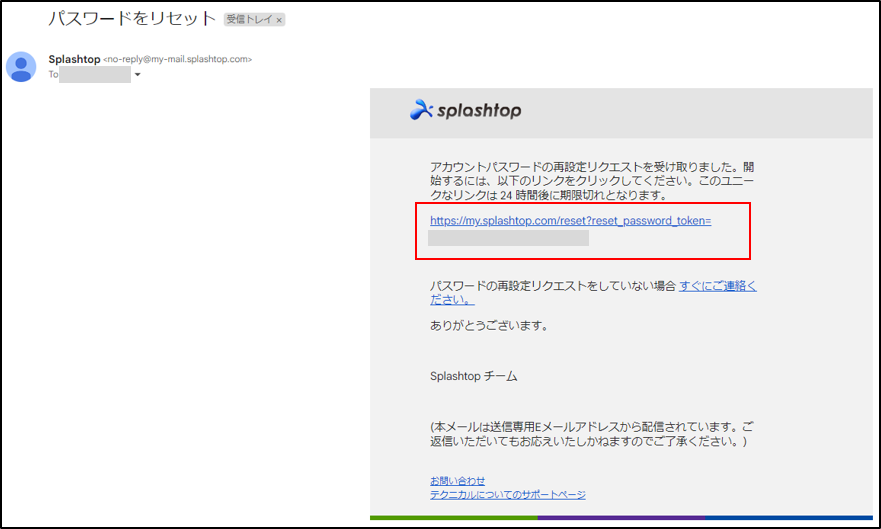Click the すぐにご連絡ください link

pos(593,293)
